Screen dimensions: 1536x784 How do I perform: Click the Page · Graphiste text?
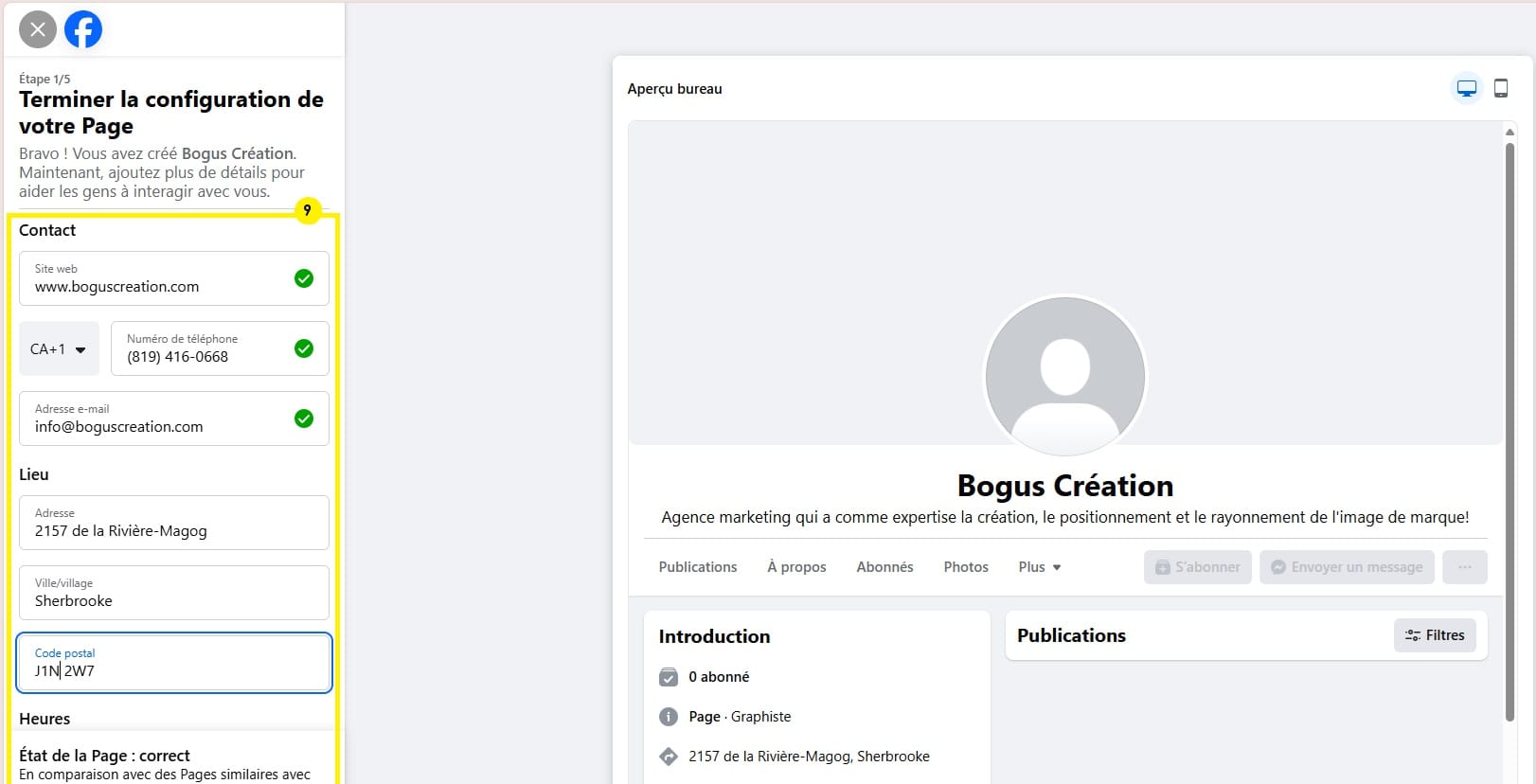click(740, 717)
